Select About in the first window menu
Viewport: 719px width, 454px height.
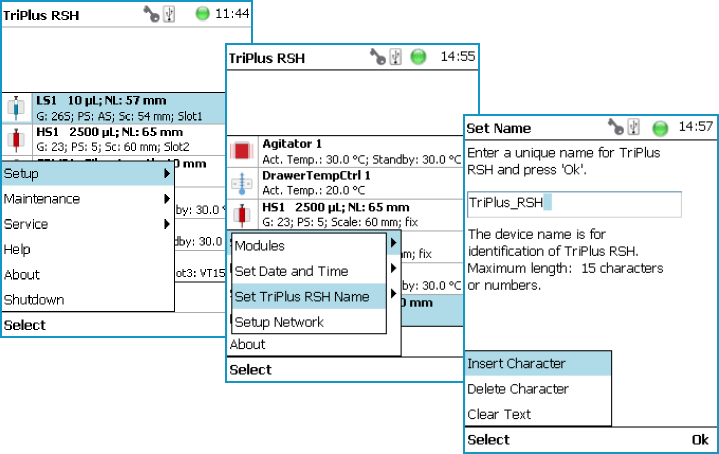click(88, 274)
